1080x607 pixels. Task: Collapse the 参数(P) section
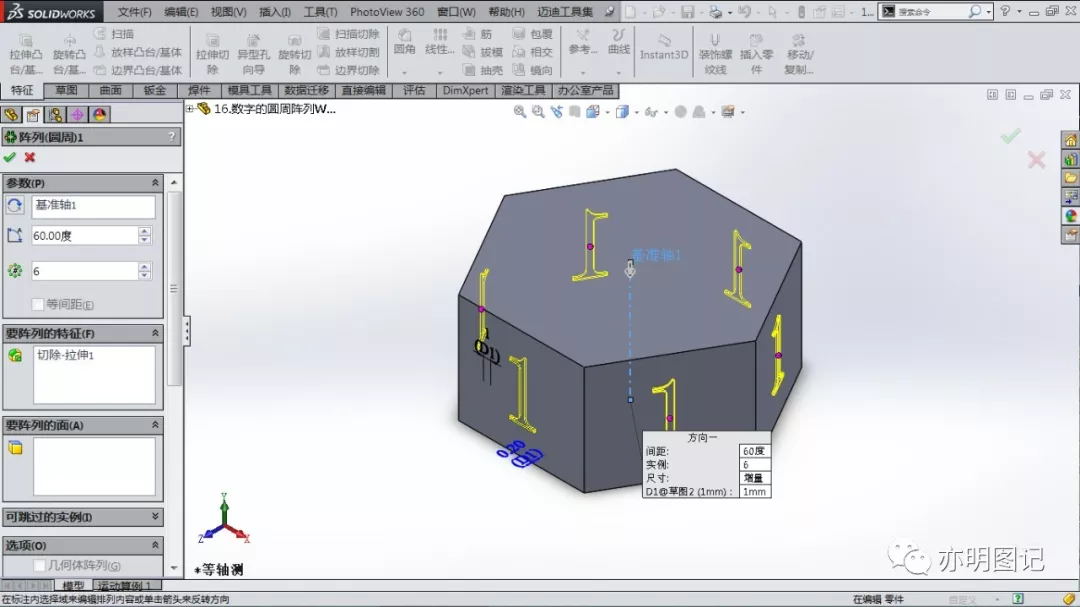(x=155, y=183)
